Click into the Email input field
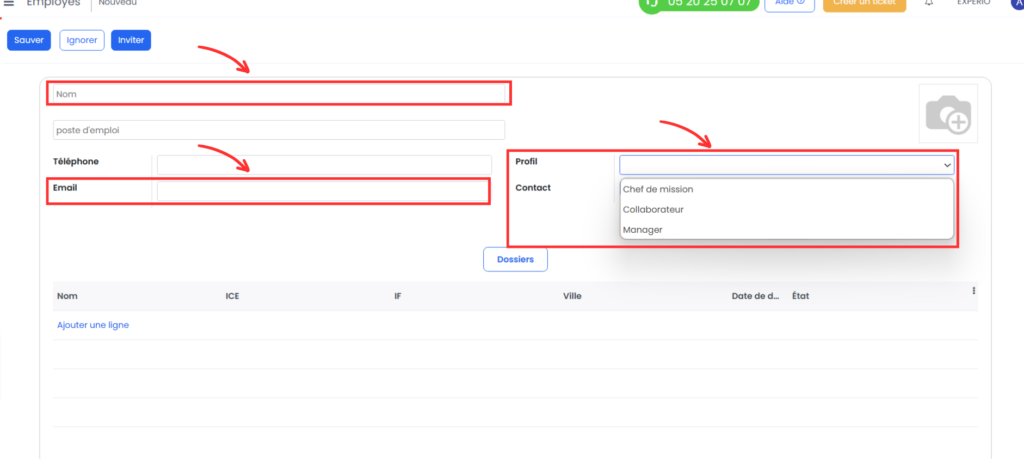The image size is (1024, 459). pos(322,191)
